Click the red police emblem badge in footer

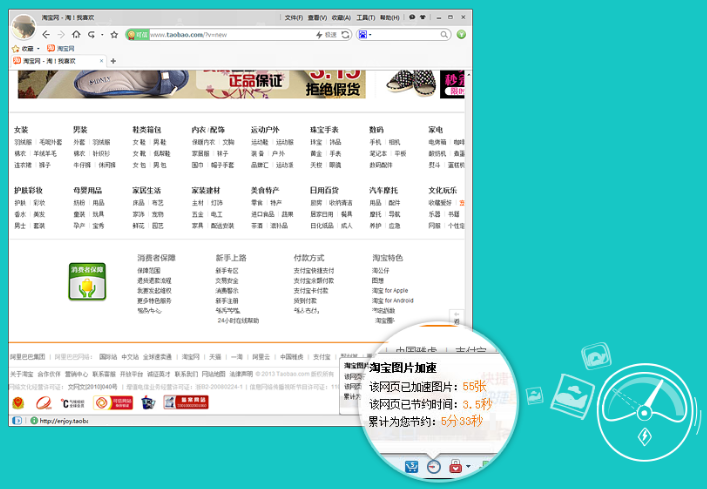click(x=18, y=402)
